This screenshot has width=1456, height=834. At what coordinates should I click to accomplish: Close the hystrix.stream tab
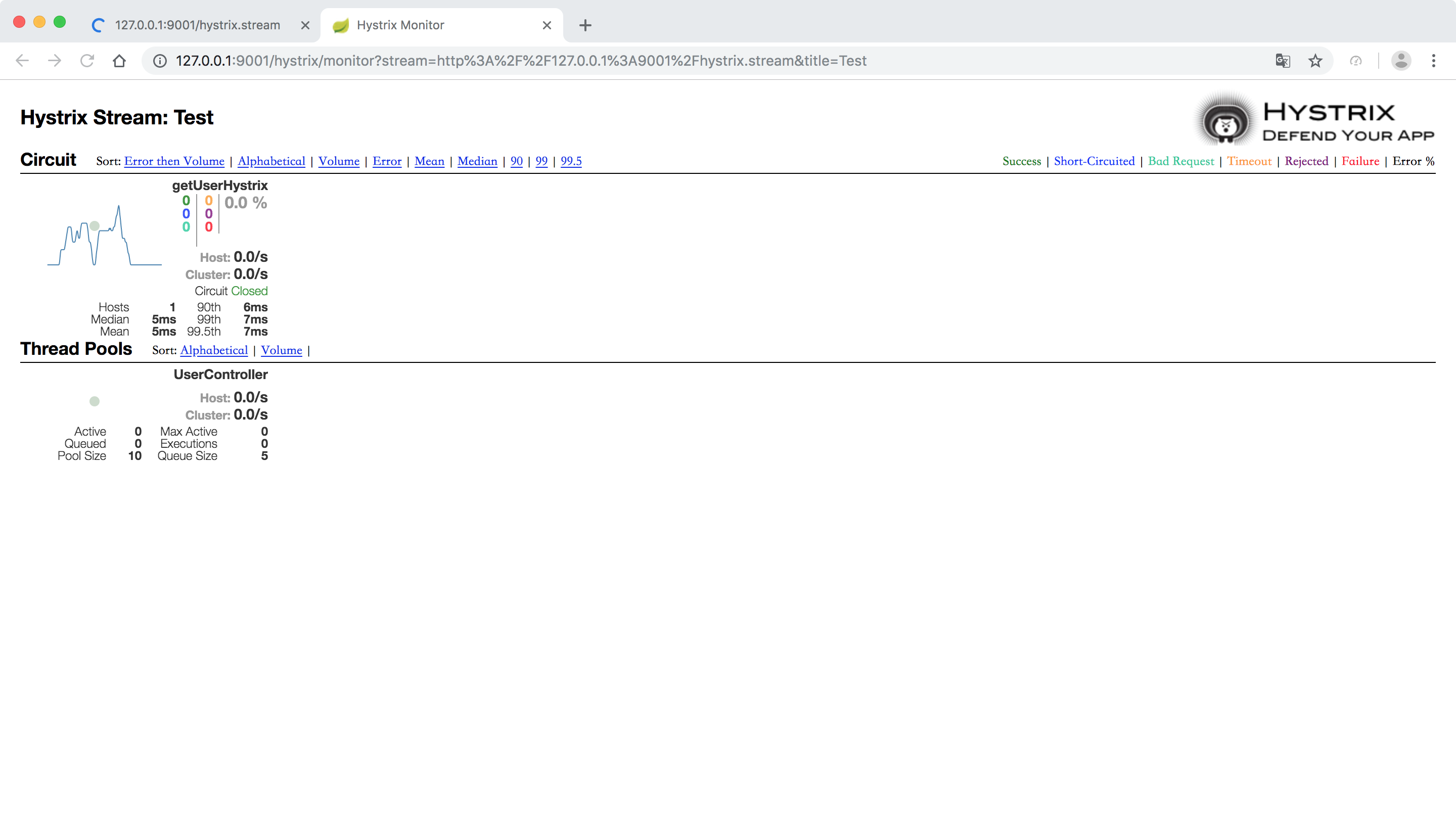pos(305,25)
